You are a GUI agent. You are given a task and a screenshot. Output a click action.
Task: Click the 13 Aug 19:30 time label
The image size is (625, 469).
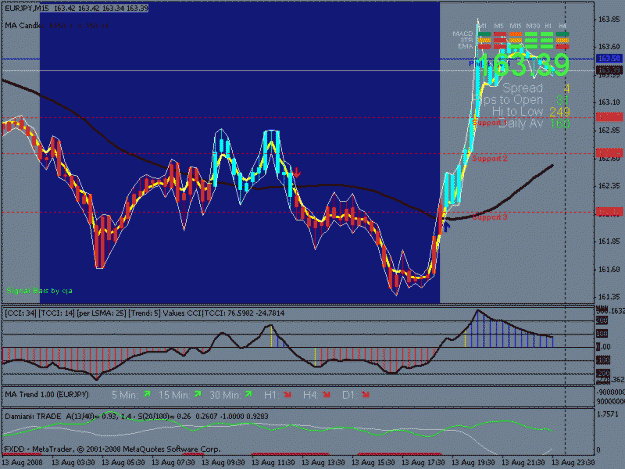[473, 463]
